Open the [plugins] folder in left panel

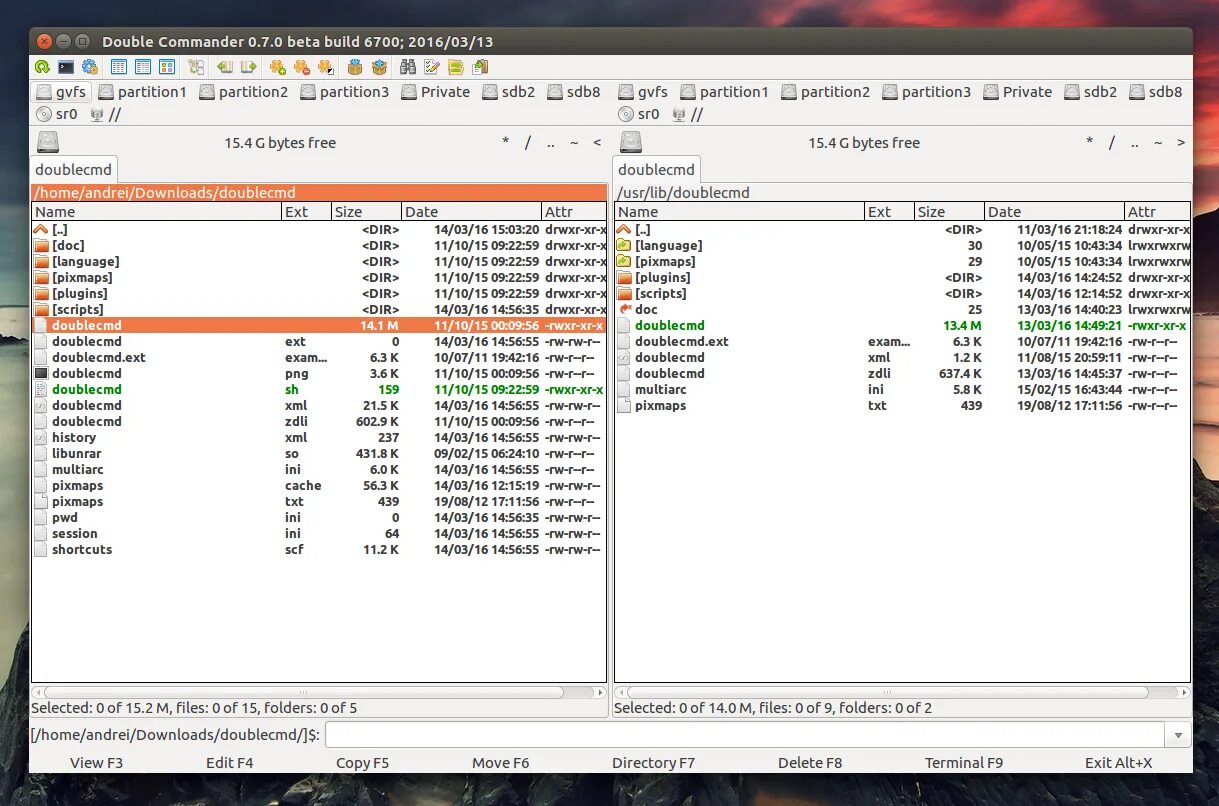point(79,293)
